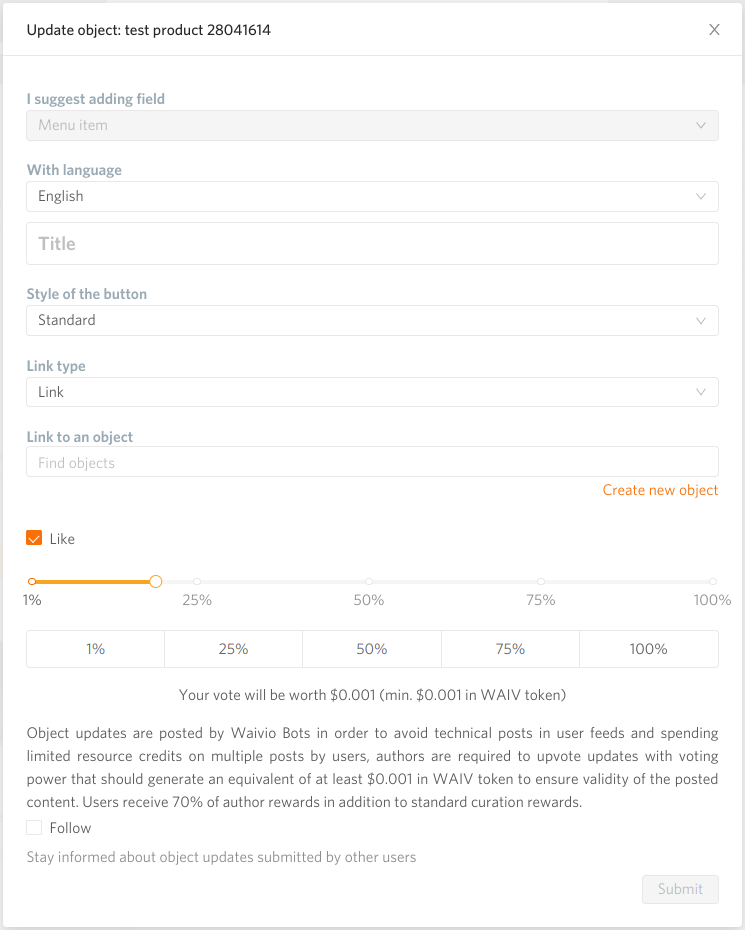
Task: Open the English language dropdown
Action: [372, 196]
